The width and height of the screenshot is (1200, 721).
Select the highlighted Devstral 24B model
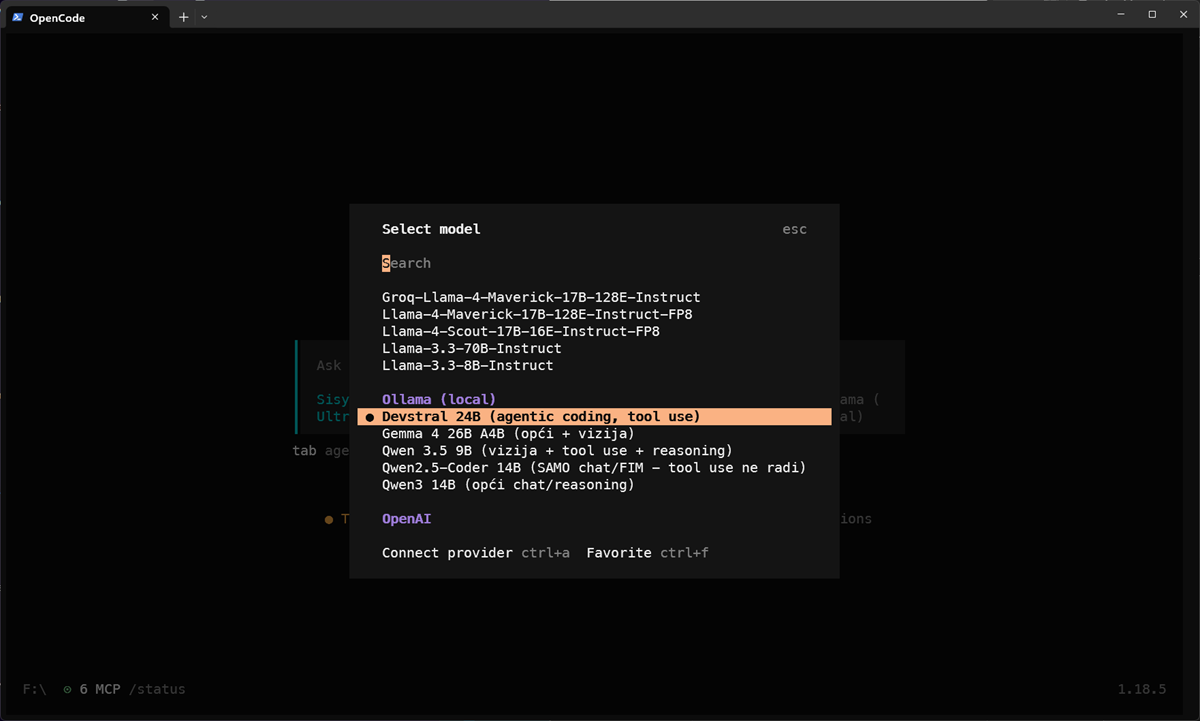click(x=594, y=416)
